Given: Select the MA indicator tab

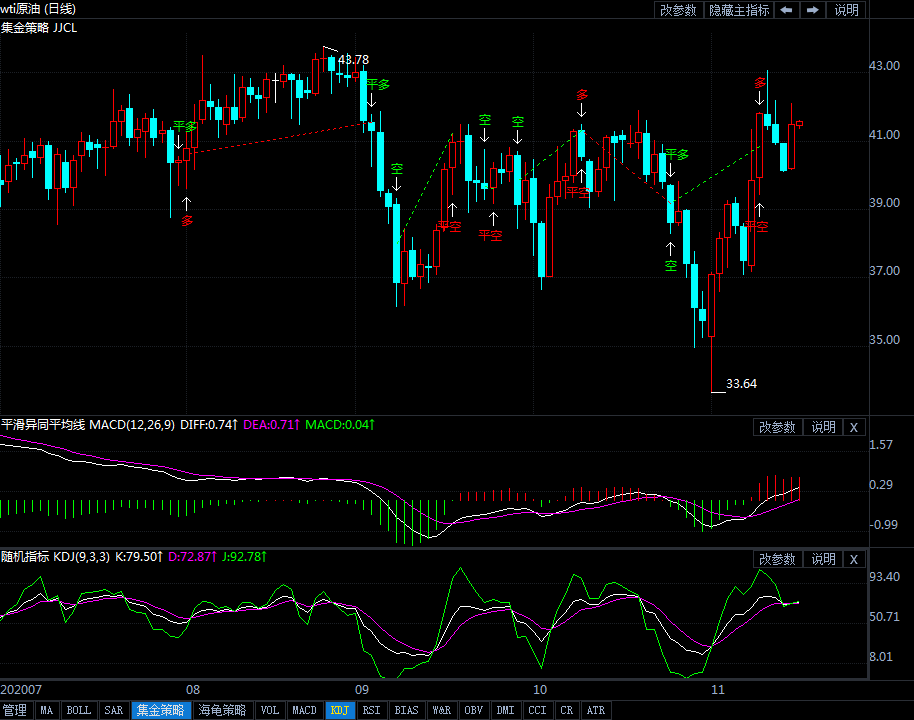Looking at the screenshot, I should (46, 710).
